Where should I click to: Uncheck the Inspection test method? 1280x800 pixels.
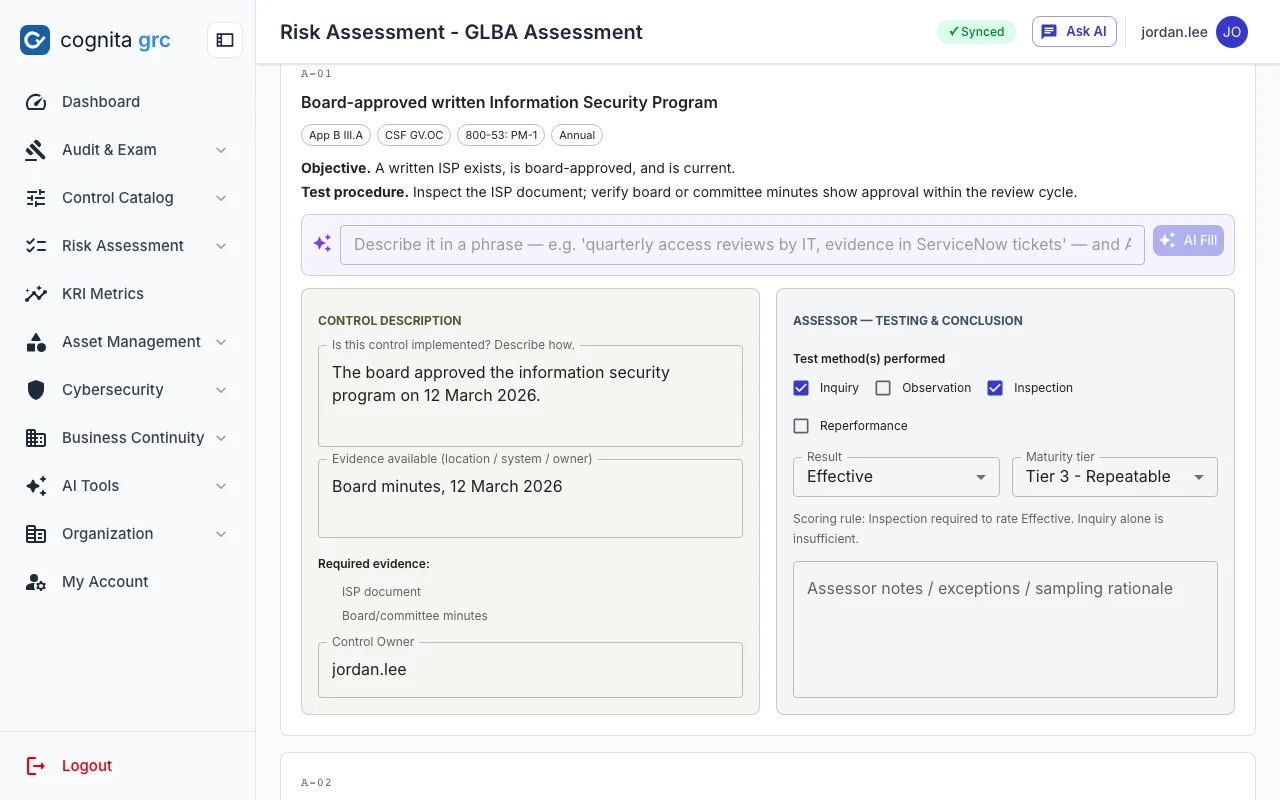click(x=995, y=388)
